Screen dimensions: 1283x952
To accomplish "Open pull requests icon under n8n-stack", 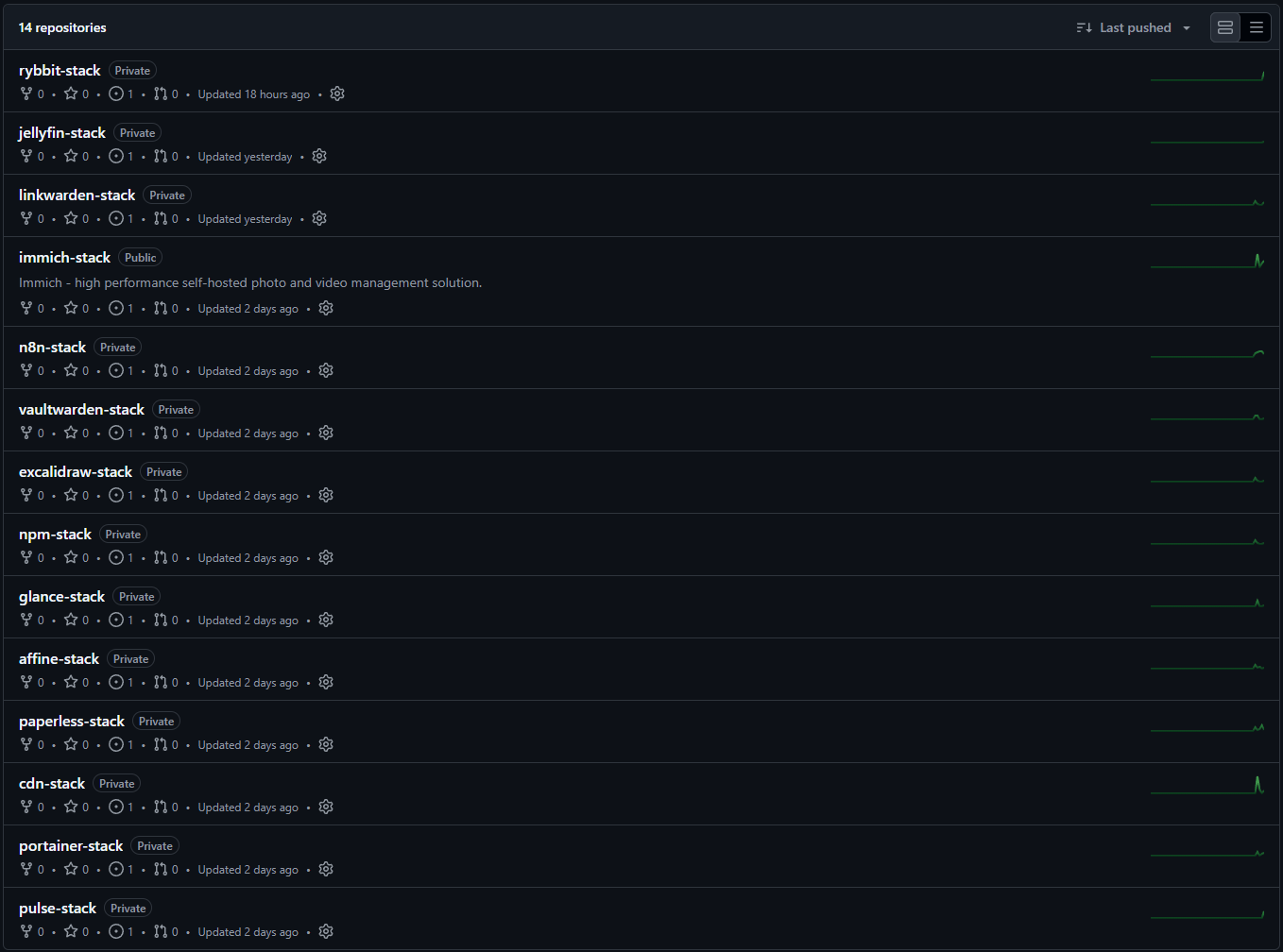I will (x=161, y=371).
